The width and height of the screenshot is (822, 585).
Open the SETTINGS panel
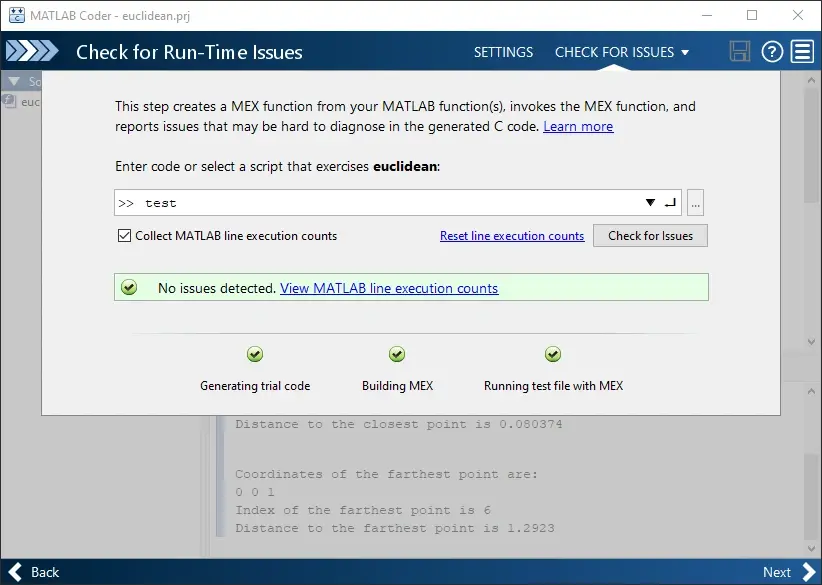tap(503, 52)
